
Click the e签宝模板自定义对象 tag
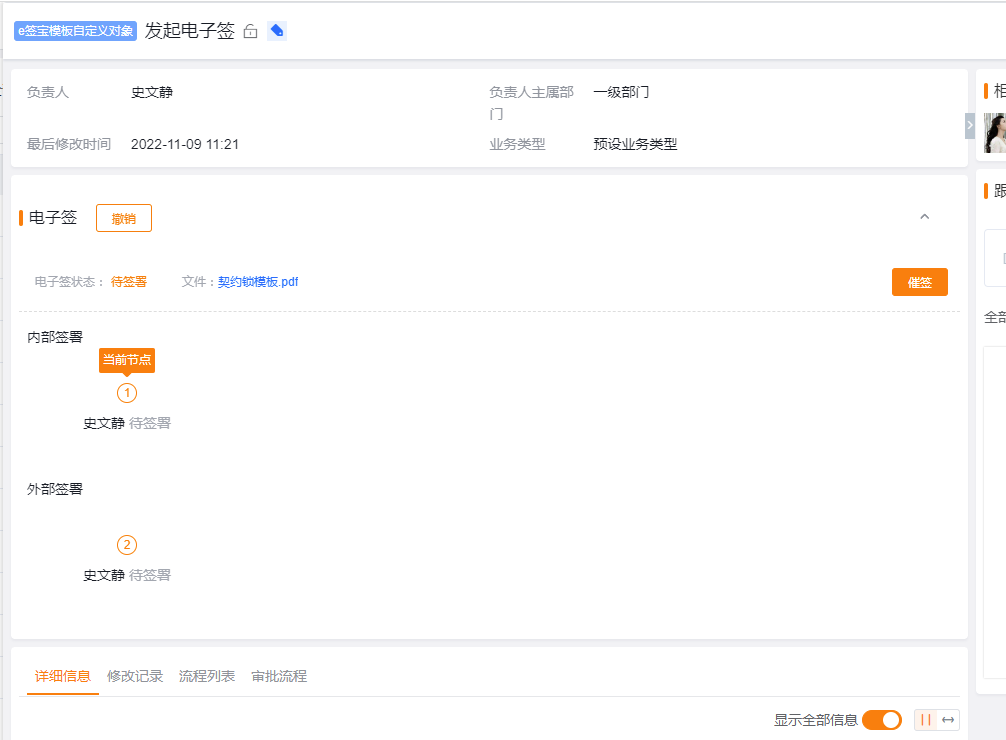76,31
